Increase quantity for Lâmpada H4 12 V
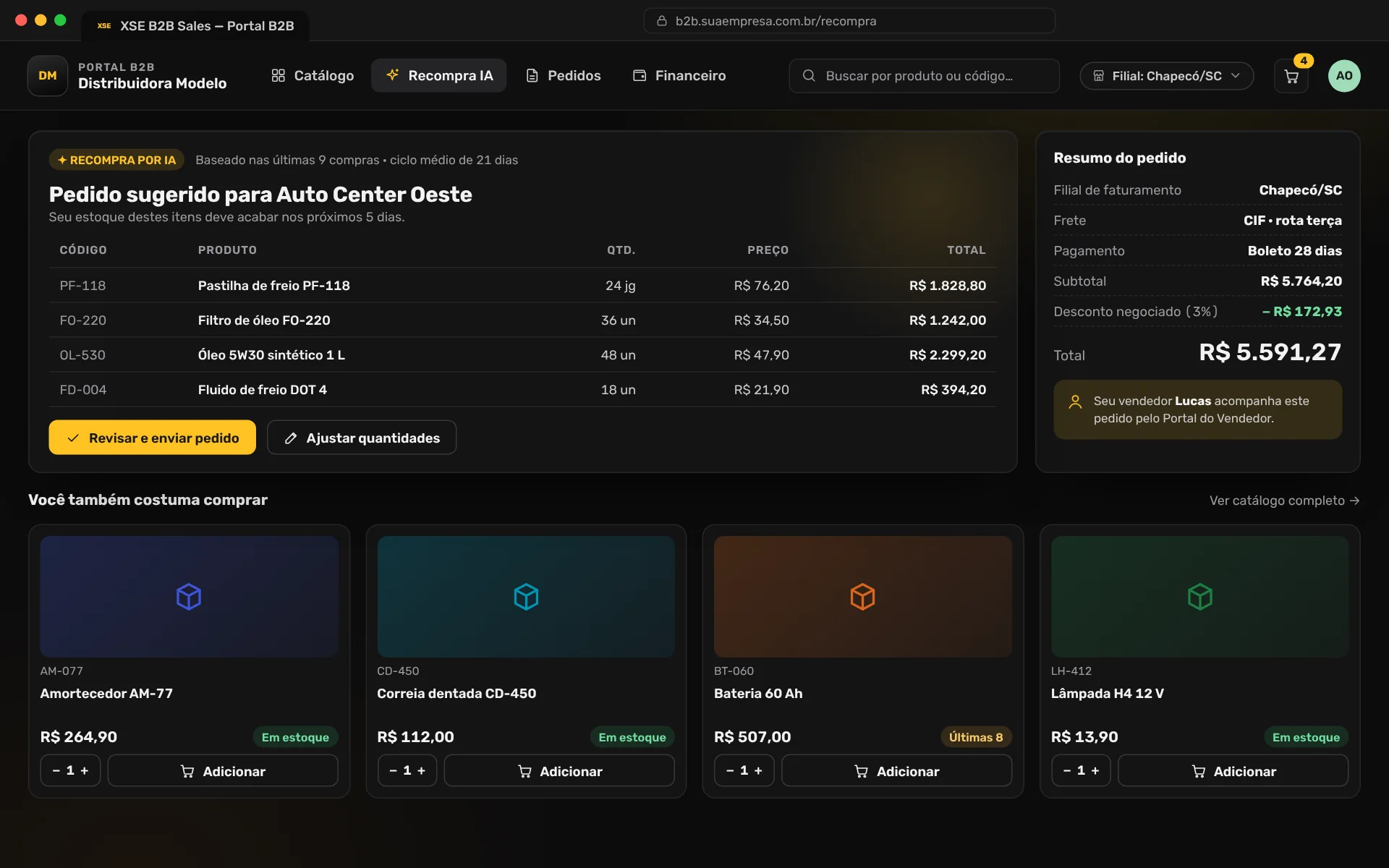This screenshot has height=868, width=1389. [x=1095, y=771]
